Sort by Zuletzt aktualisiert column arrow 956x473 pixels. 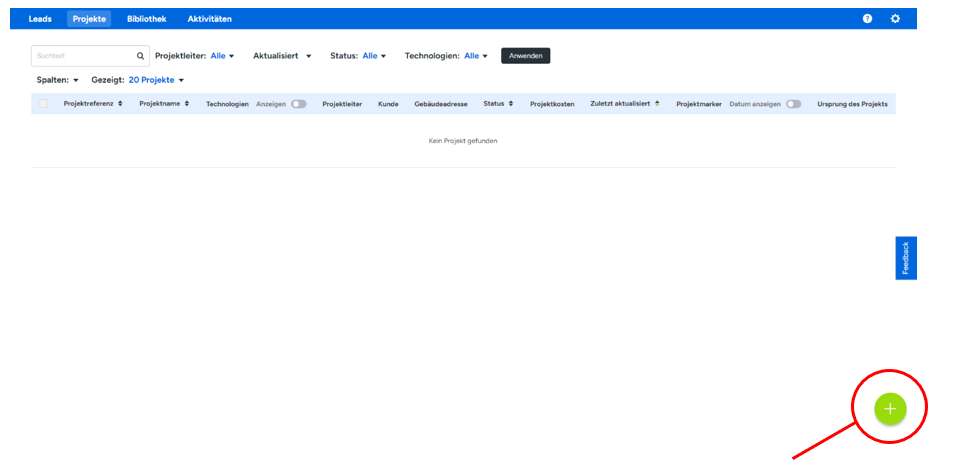pos(657,103)
